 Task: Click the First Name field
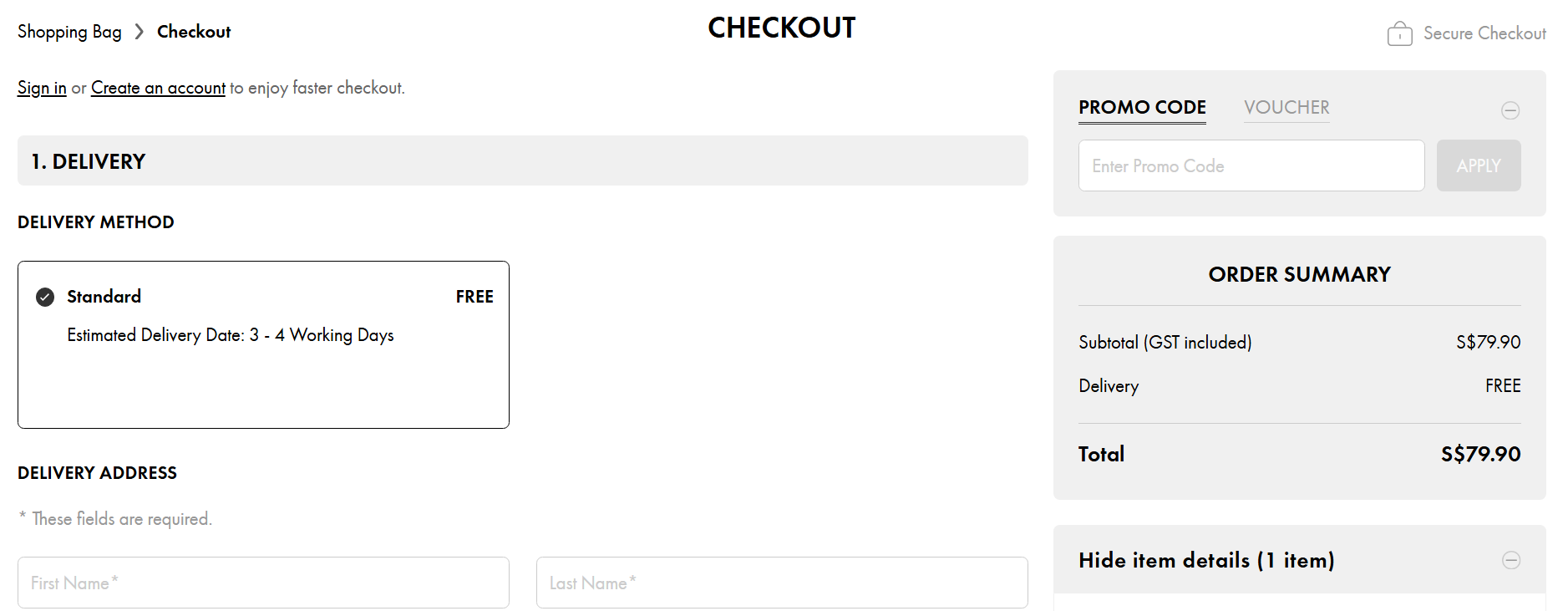point(263,583)
